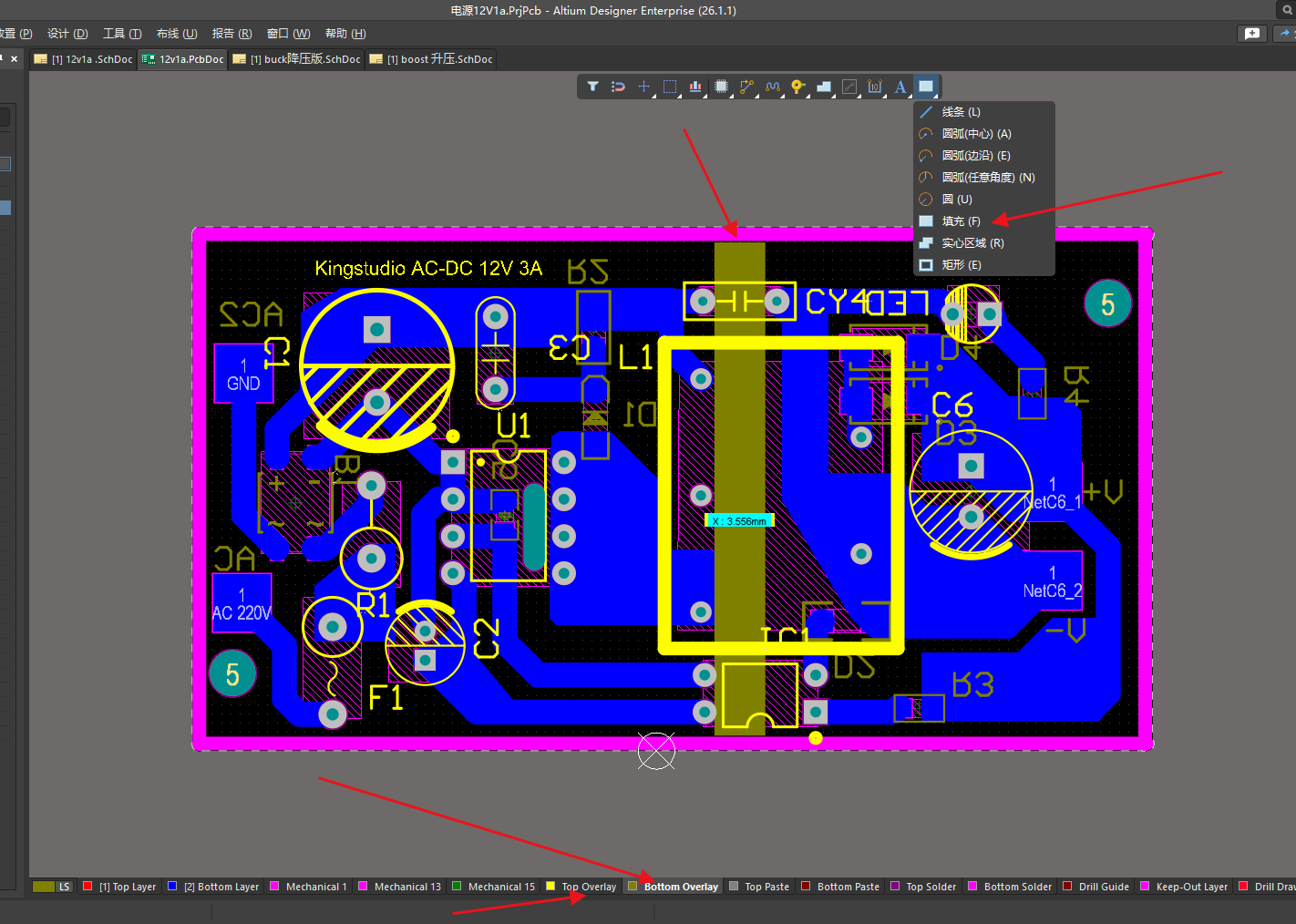This screenshot has width=1296, height=924.
Task: Open the align objects tool
Action: coord(695,87)
